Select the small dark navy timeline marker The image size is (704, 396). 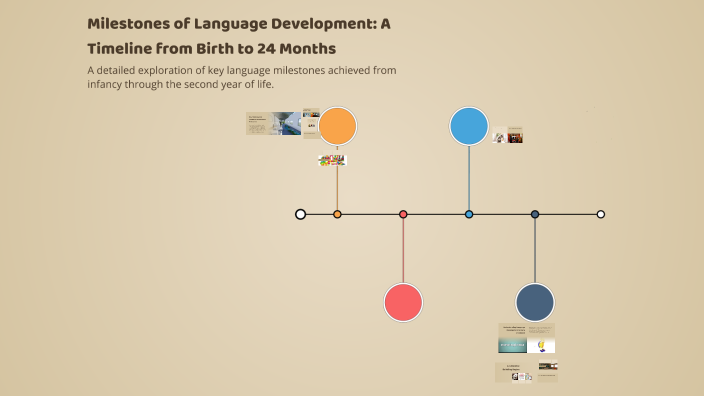[535, 215]
